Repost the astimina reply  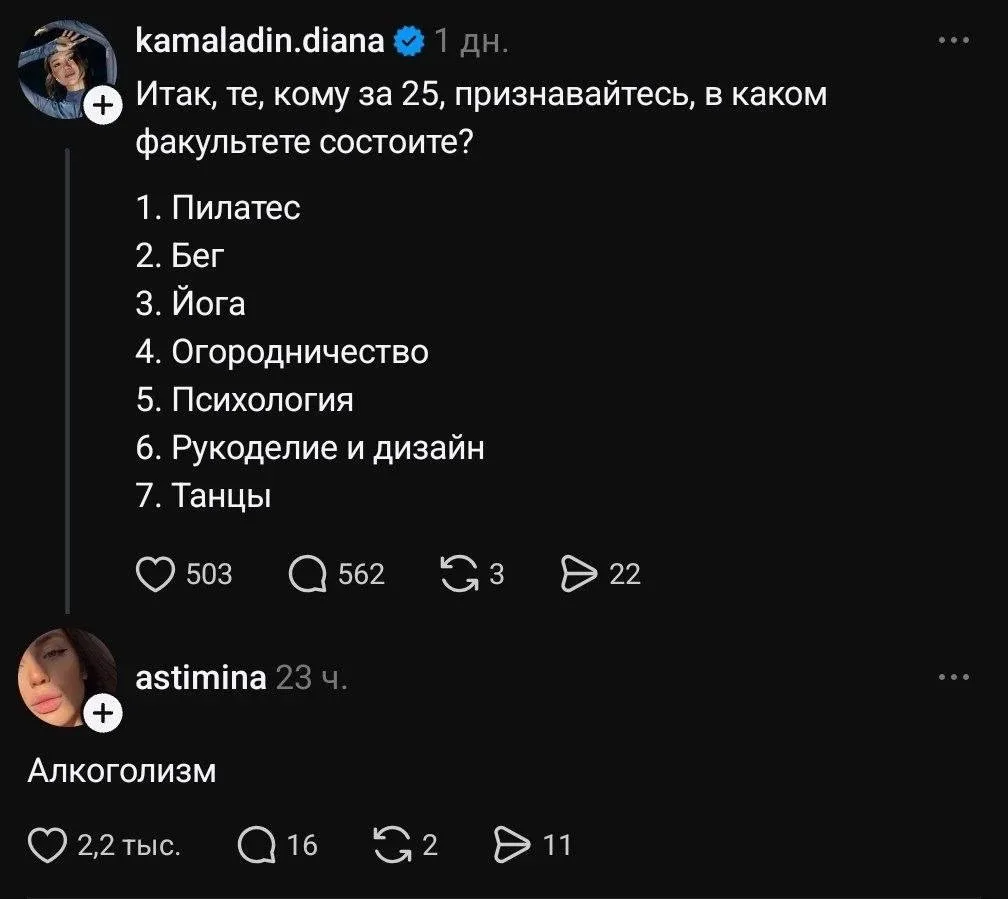[x=389, y=845]
